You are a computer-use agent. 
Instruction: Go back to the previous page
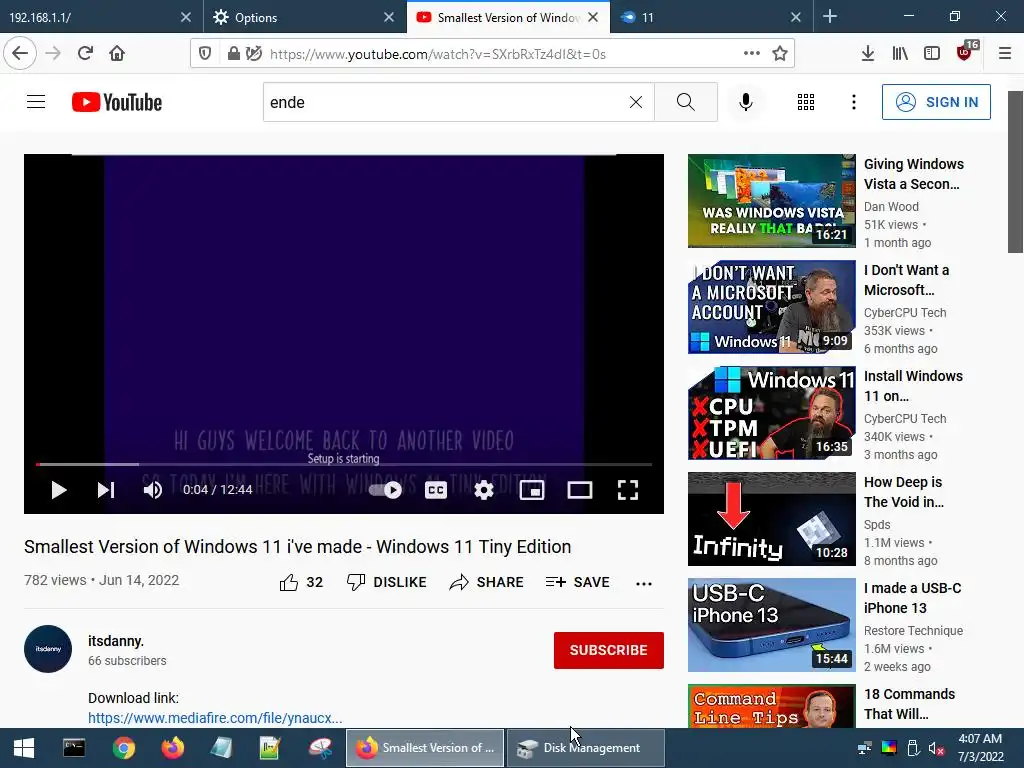pyautogui.click(x=20, y=54)
